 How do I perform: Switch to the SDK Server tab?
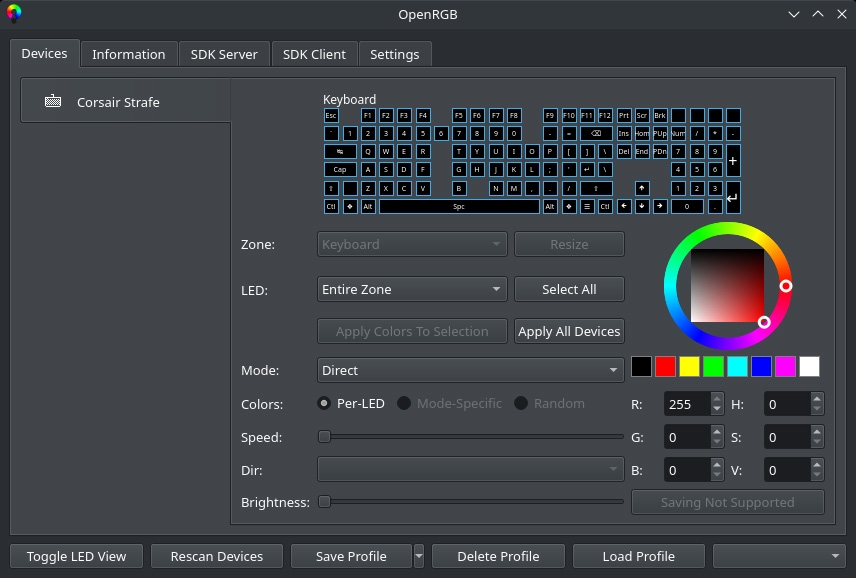(224, 54)
